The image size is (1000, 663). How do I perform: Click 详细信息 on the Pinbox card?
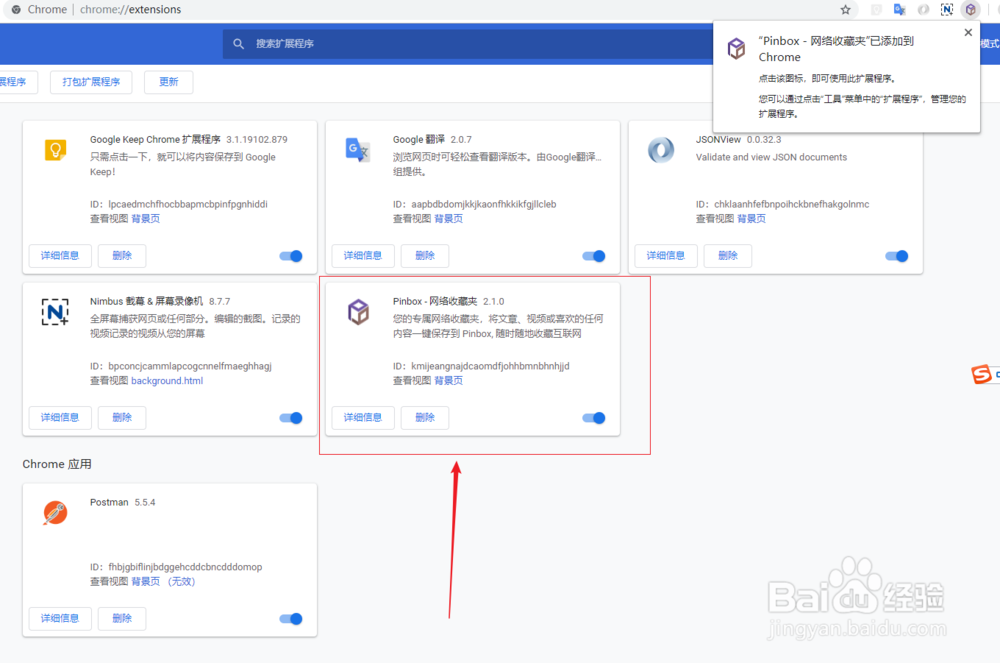pyautogui.click(x=362, y=418)
